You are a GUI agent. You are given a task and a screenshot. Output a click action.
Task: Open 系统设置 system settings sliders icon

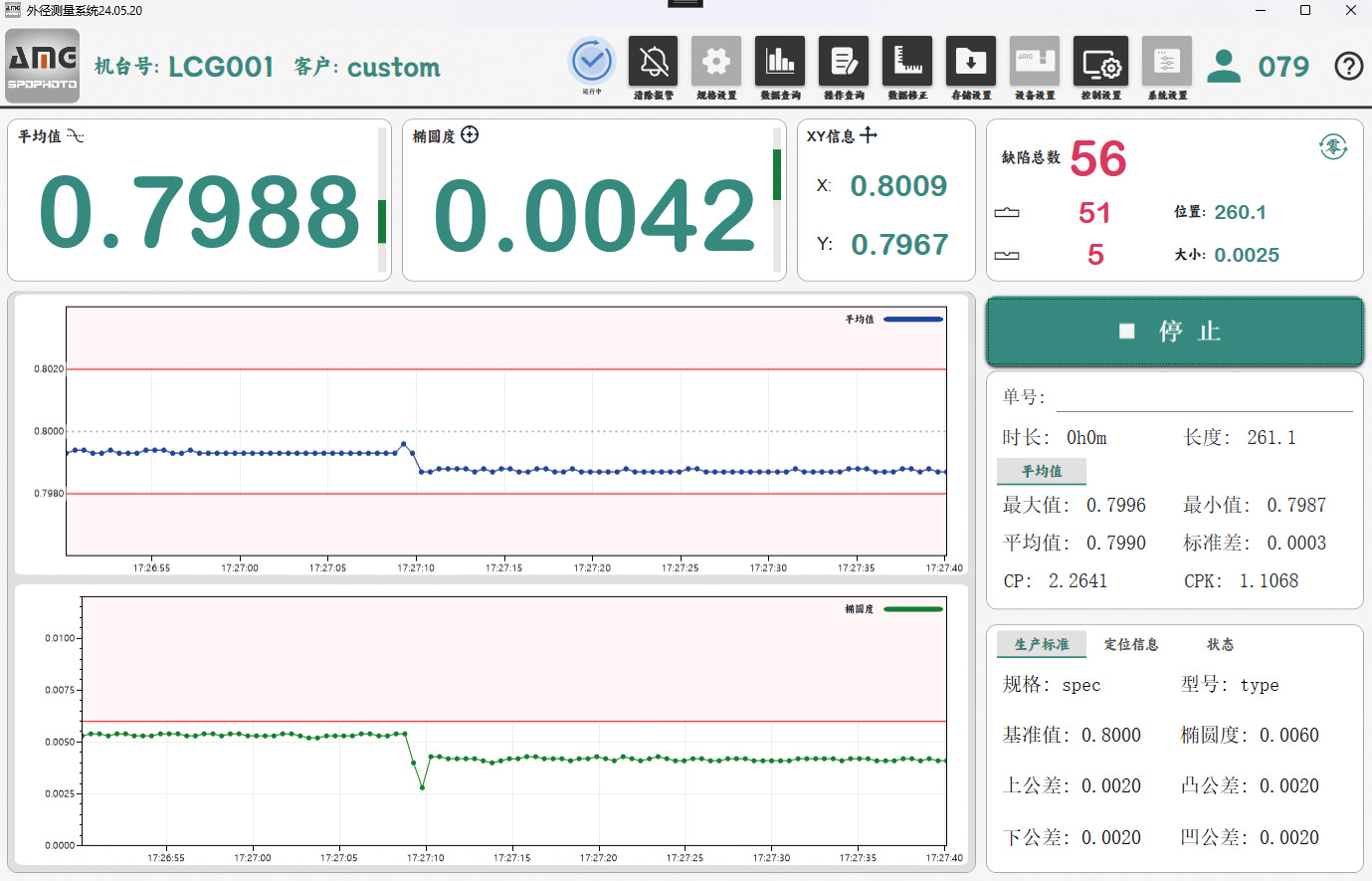tap(1167, 62)
